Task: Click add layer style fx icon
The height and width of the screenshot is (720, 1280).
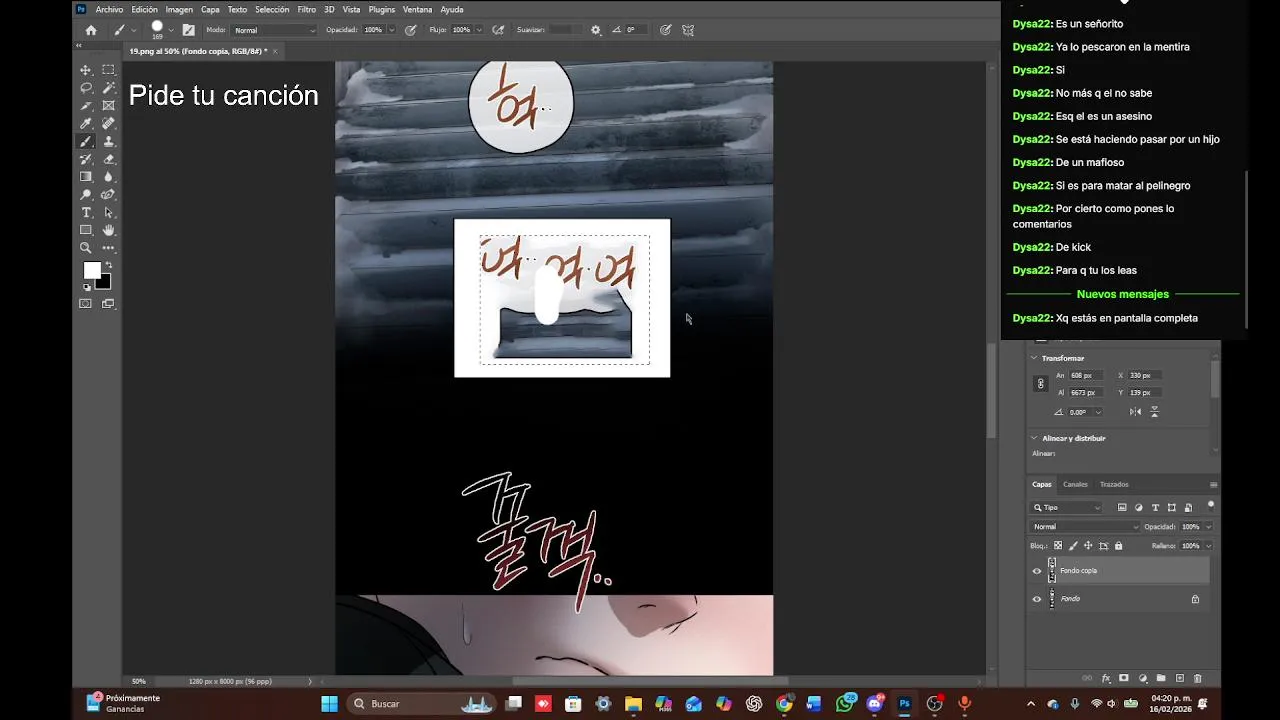Action: pyautogui.click(x=1106, y=678)
